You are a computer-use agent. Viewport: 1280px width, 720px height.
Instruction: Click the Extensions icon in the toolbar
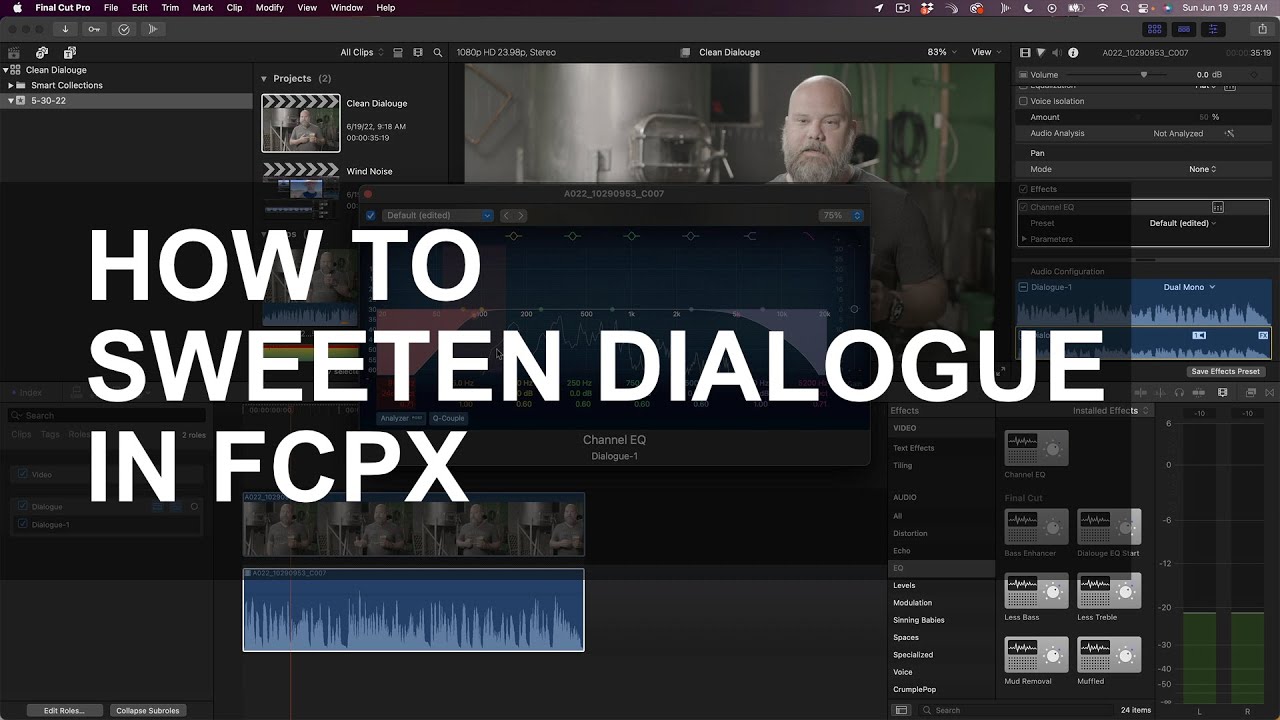coord(152,29)
